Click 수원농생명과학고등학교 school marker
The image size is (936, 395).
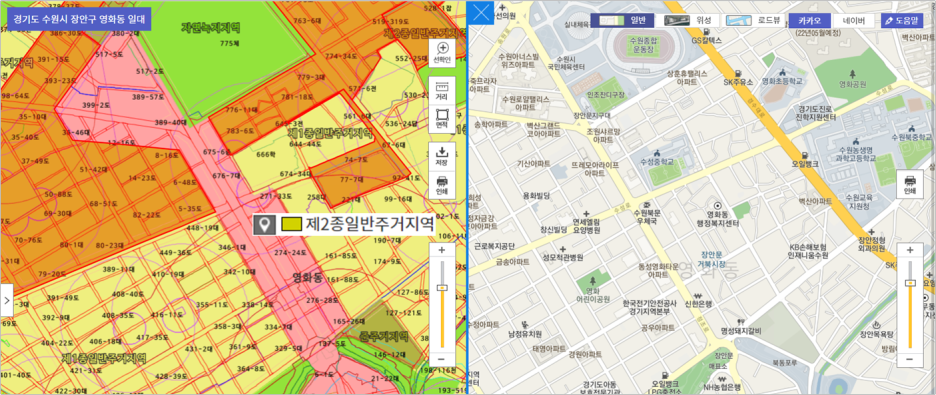857,151
